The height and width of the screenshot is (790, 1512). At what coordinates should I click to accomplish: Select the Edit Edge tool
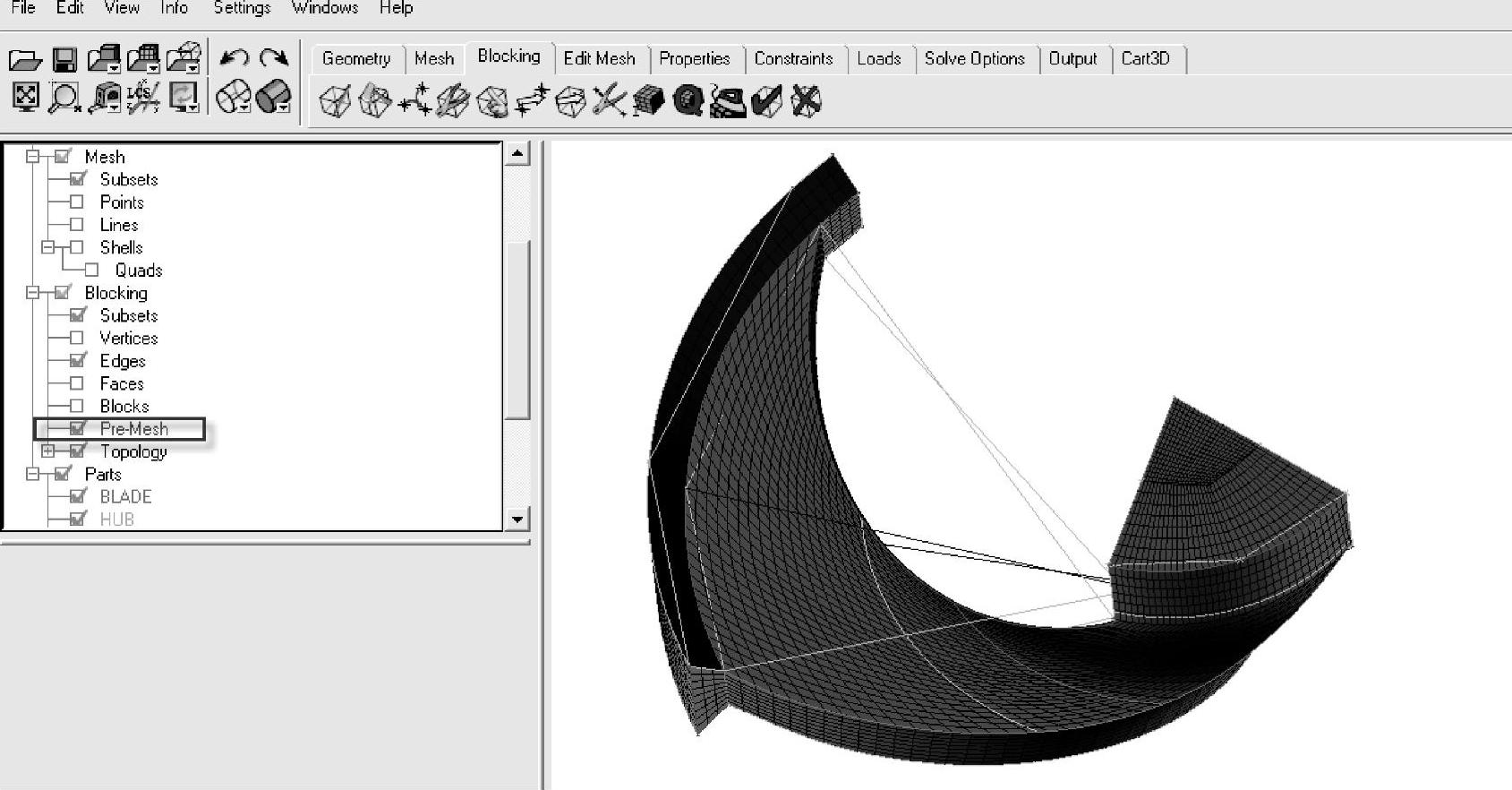[x=609, y=100]
